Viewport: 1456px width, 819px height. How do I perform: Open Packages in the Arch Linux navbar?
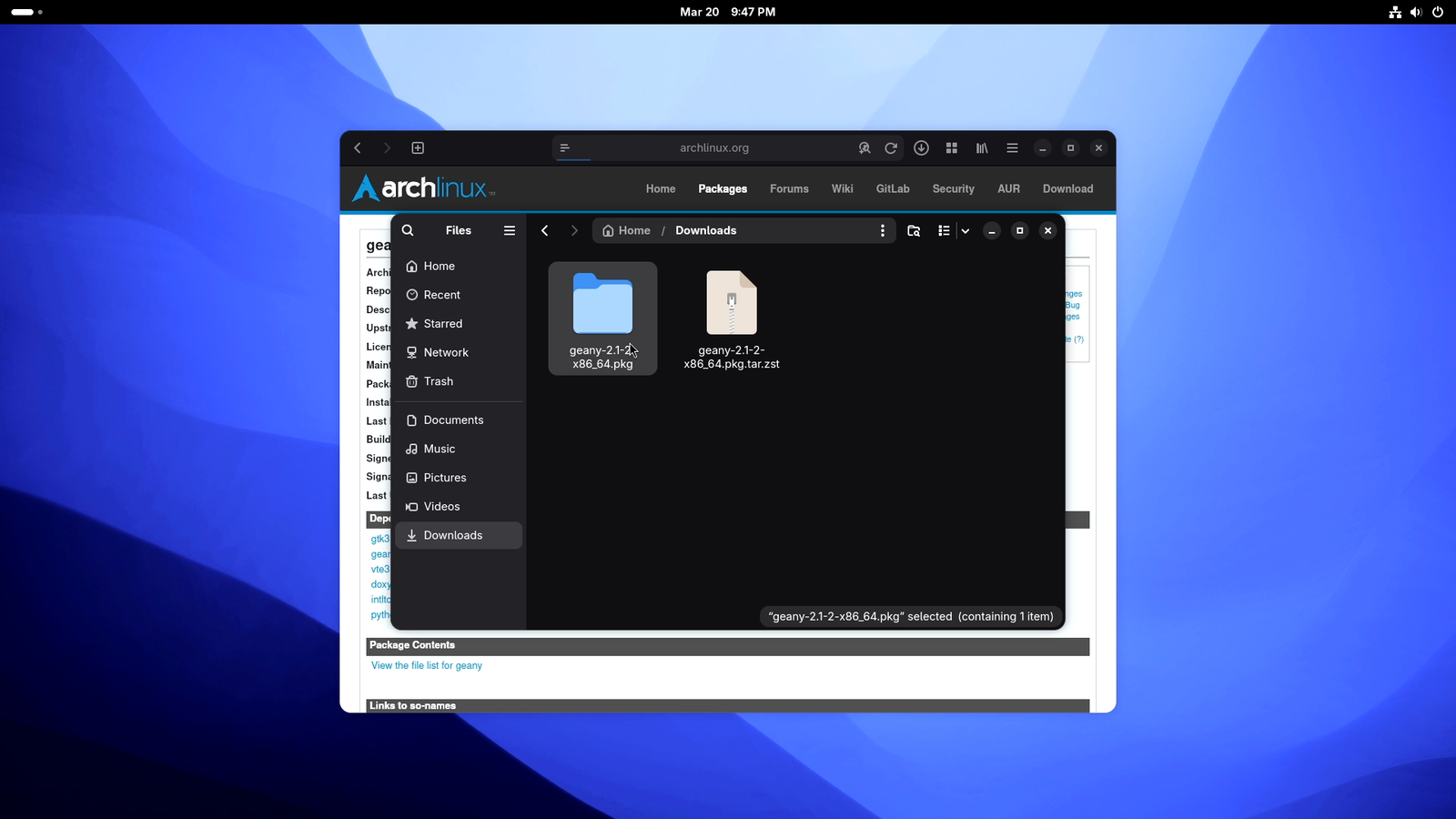click(723, 188)
